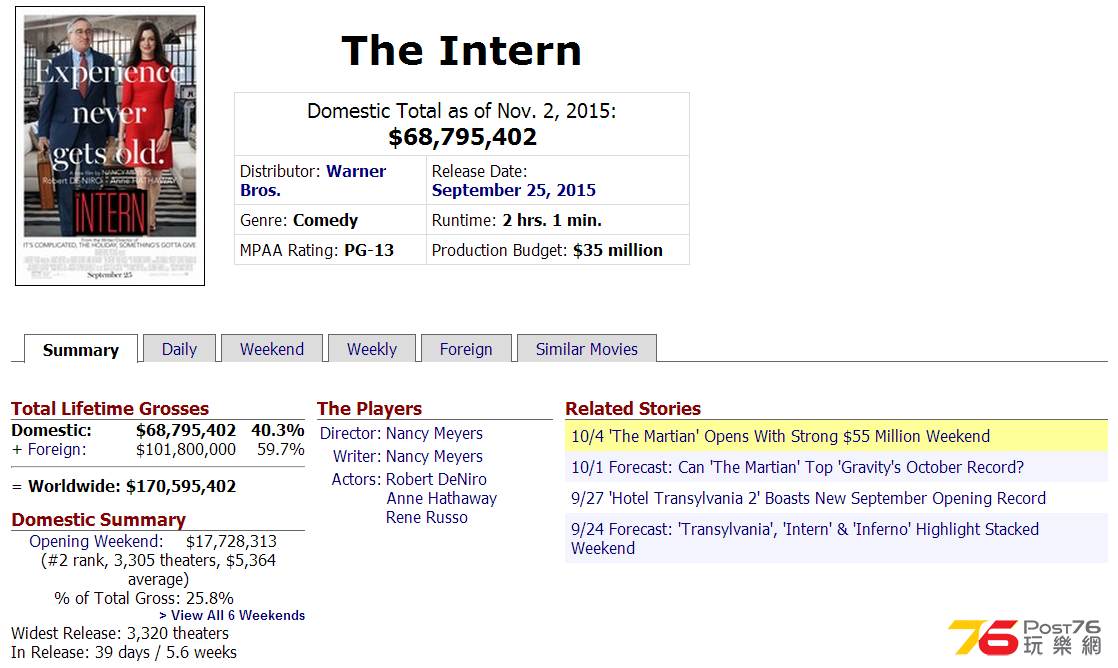Click the Opening Weekend link

96,541
